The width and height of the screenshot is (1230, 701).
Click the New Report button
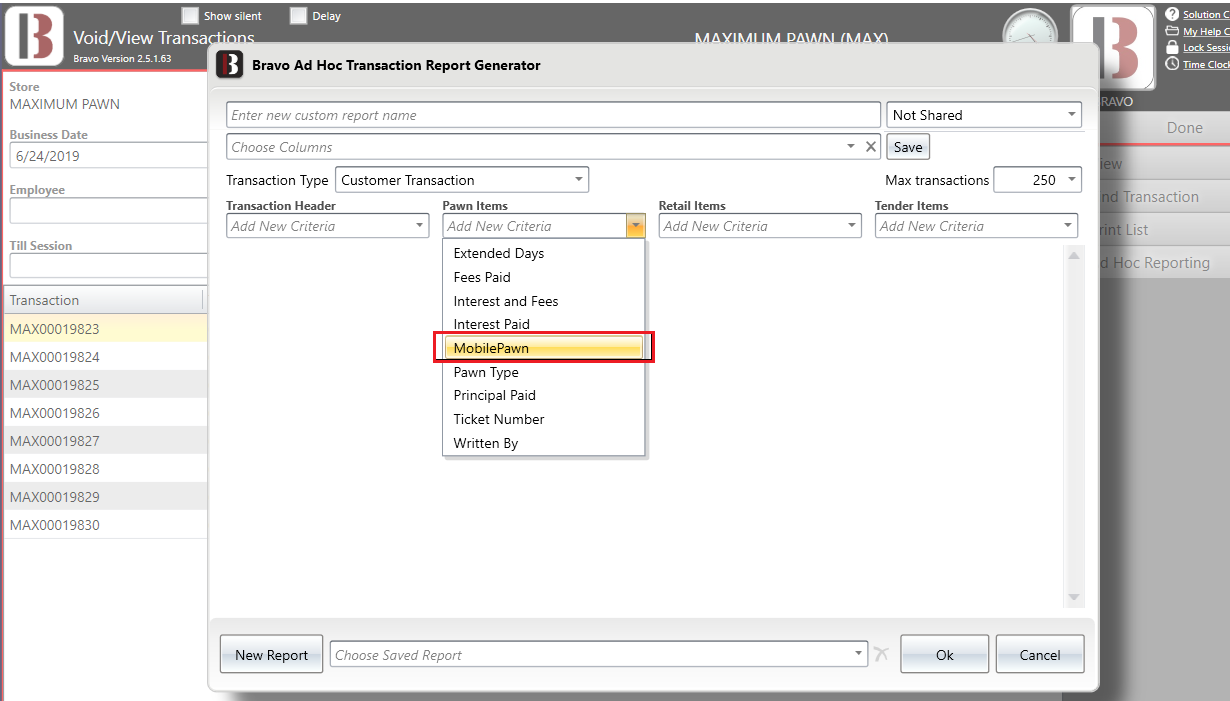272,655
